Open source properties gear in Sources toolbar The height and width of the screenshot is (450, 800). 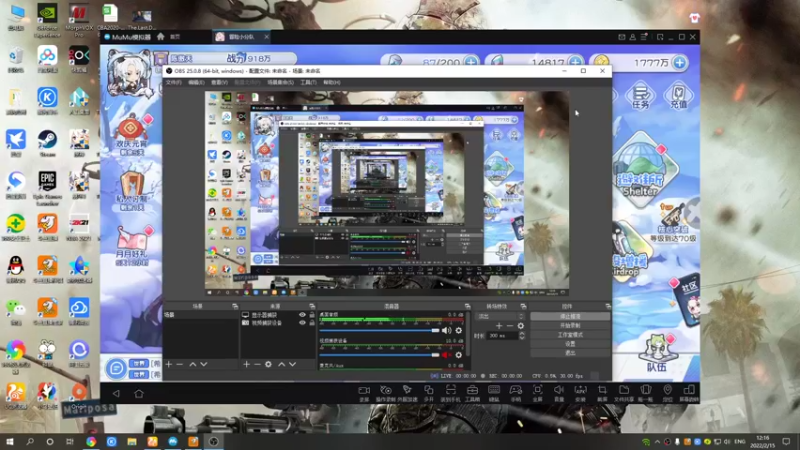tap(268, 364)
